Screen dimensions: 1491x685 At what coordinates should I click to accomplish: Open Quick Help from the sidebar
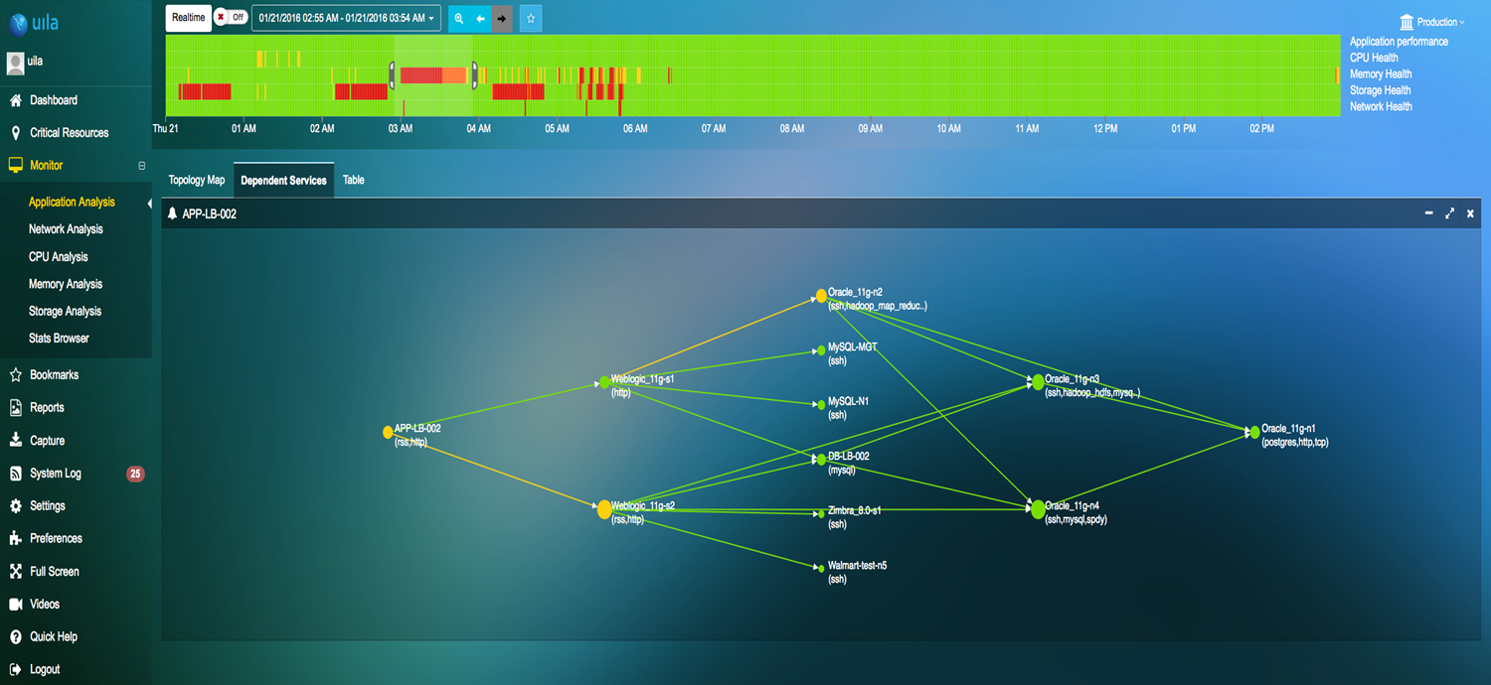click(x=53, y=637)
